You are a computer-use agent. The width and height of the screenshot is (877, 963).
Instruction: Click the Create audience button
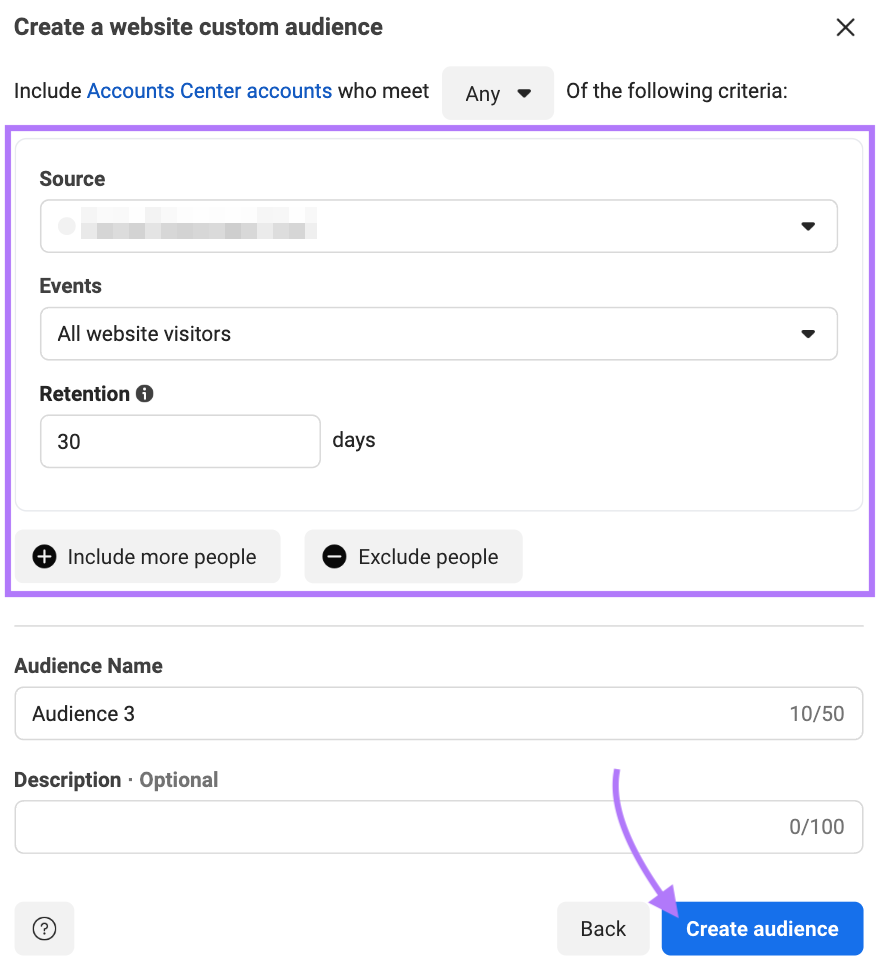pos(762,928)
